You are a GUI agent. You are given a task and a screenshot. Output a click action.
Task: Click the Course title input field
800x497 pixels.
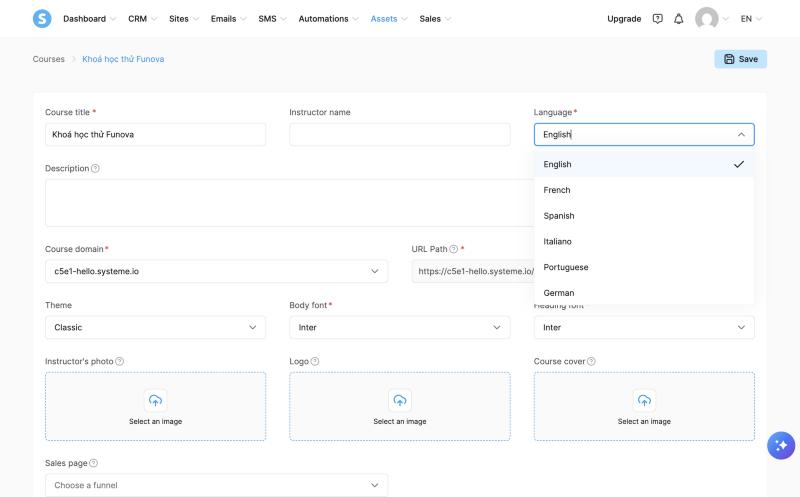point(155,135)
